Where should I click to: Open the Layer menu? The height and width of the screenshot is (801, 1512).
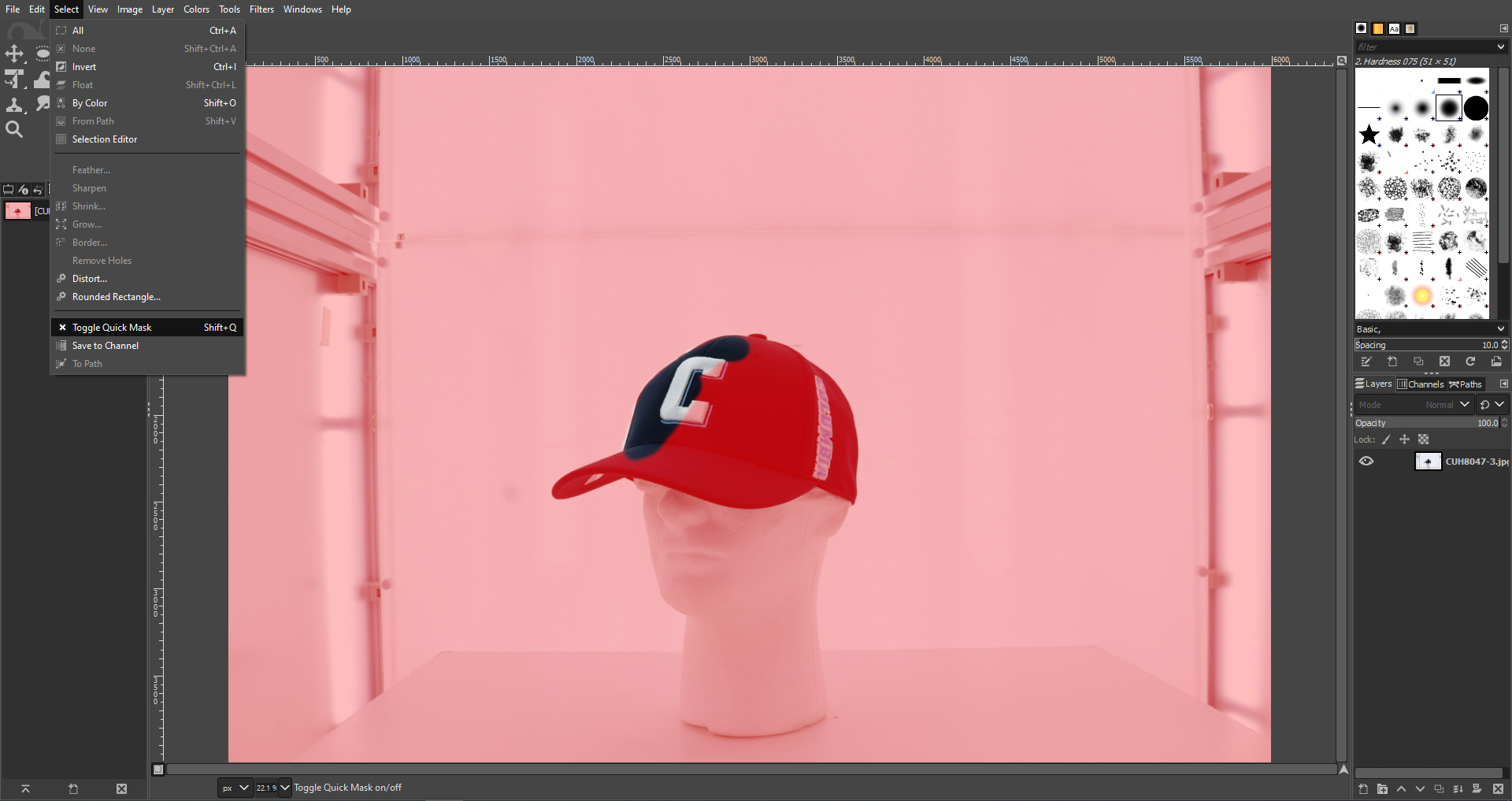point(163,9)
